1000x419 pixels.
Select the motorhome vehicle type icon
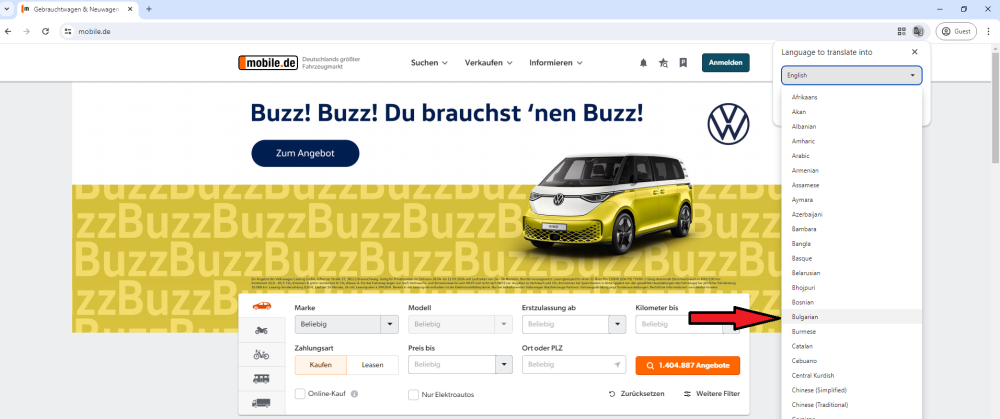click(x=261, y=379)
